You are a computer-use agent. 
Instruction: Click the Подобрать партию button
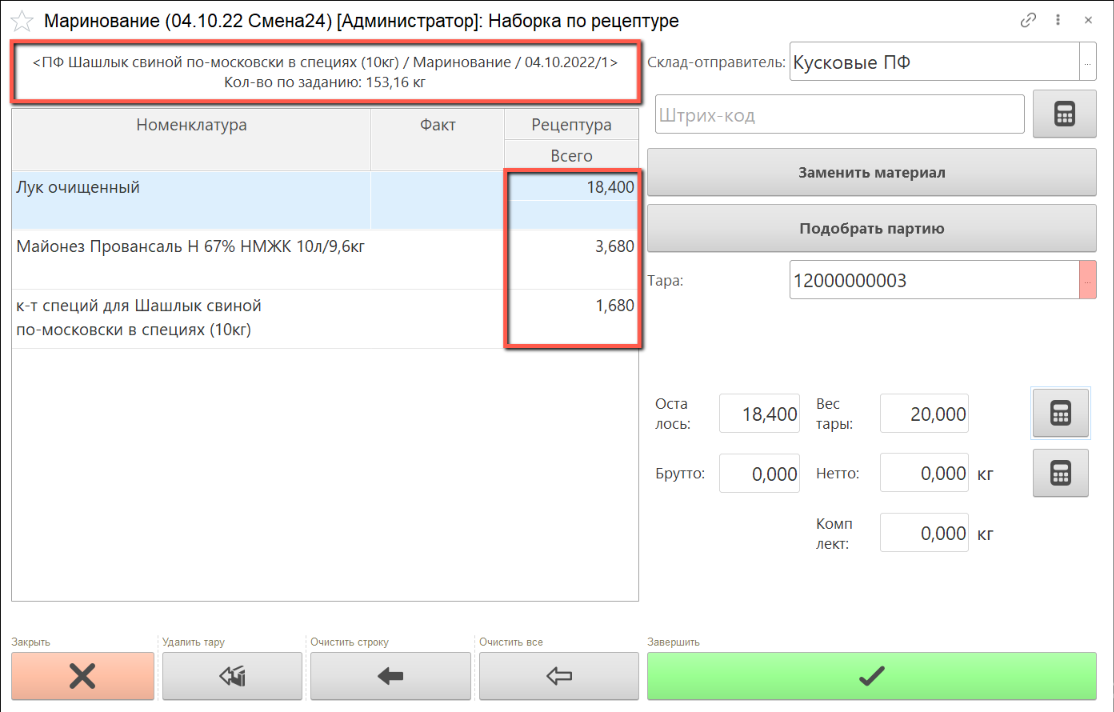pyautogui.click(x=872, y=228)
